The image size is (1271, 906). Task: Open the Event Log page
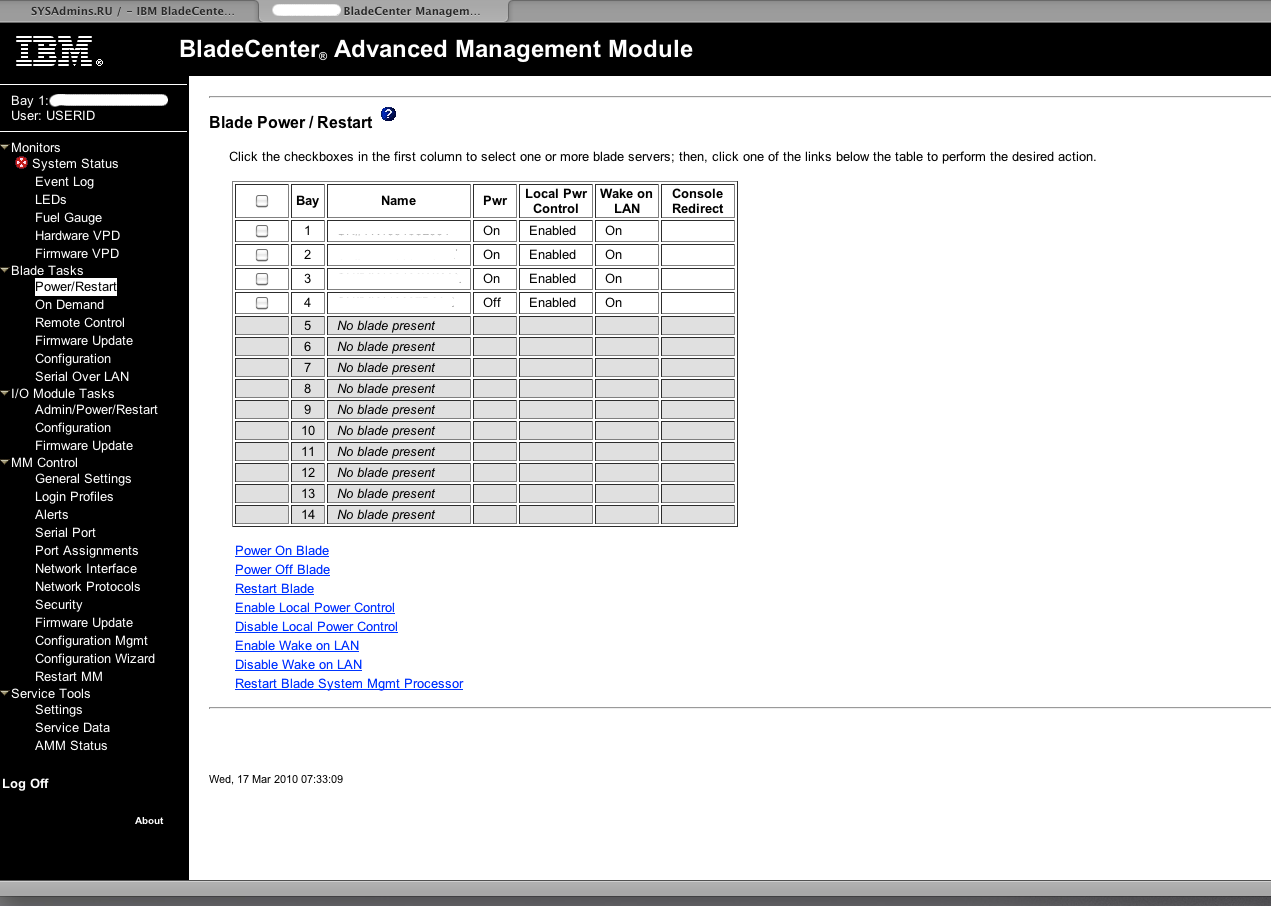click(64, 182)
